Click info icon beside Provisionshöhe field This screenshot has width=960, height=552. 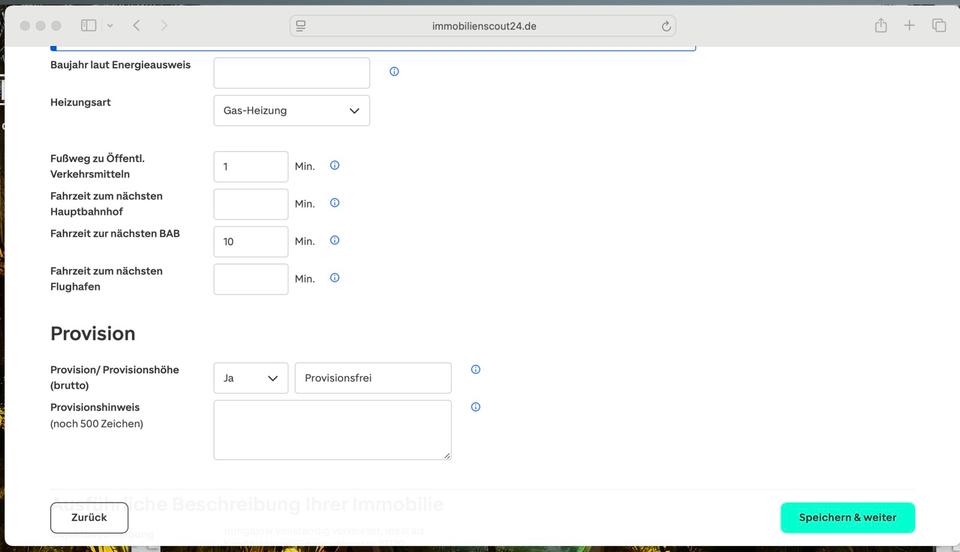click(476, 370)
